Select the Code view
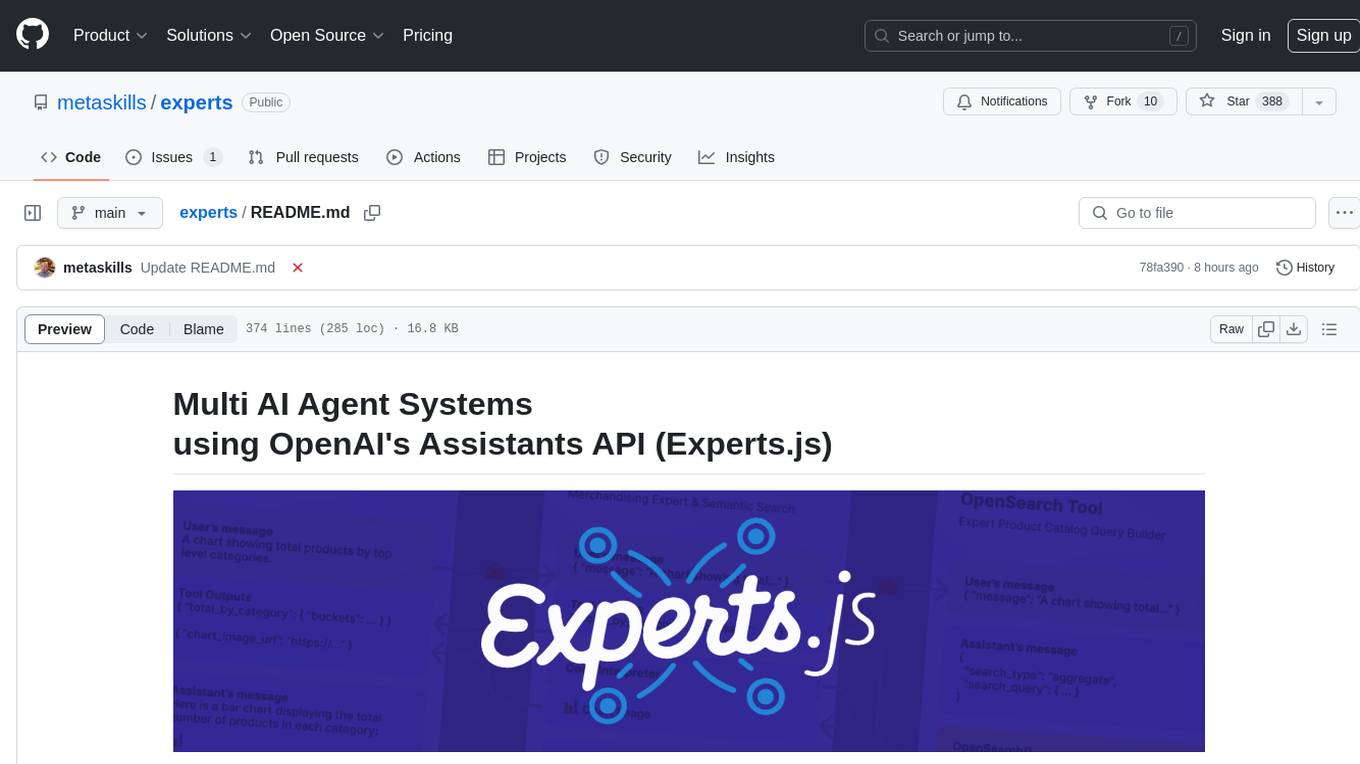 137,329
